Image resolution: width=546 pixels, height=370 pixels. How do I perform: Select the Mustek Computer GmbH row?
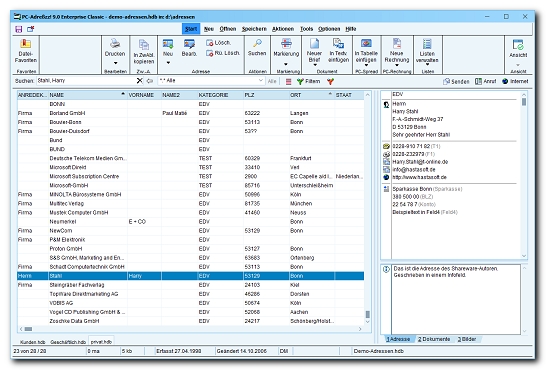click(190, 213)
